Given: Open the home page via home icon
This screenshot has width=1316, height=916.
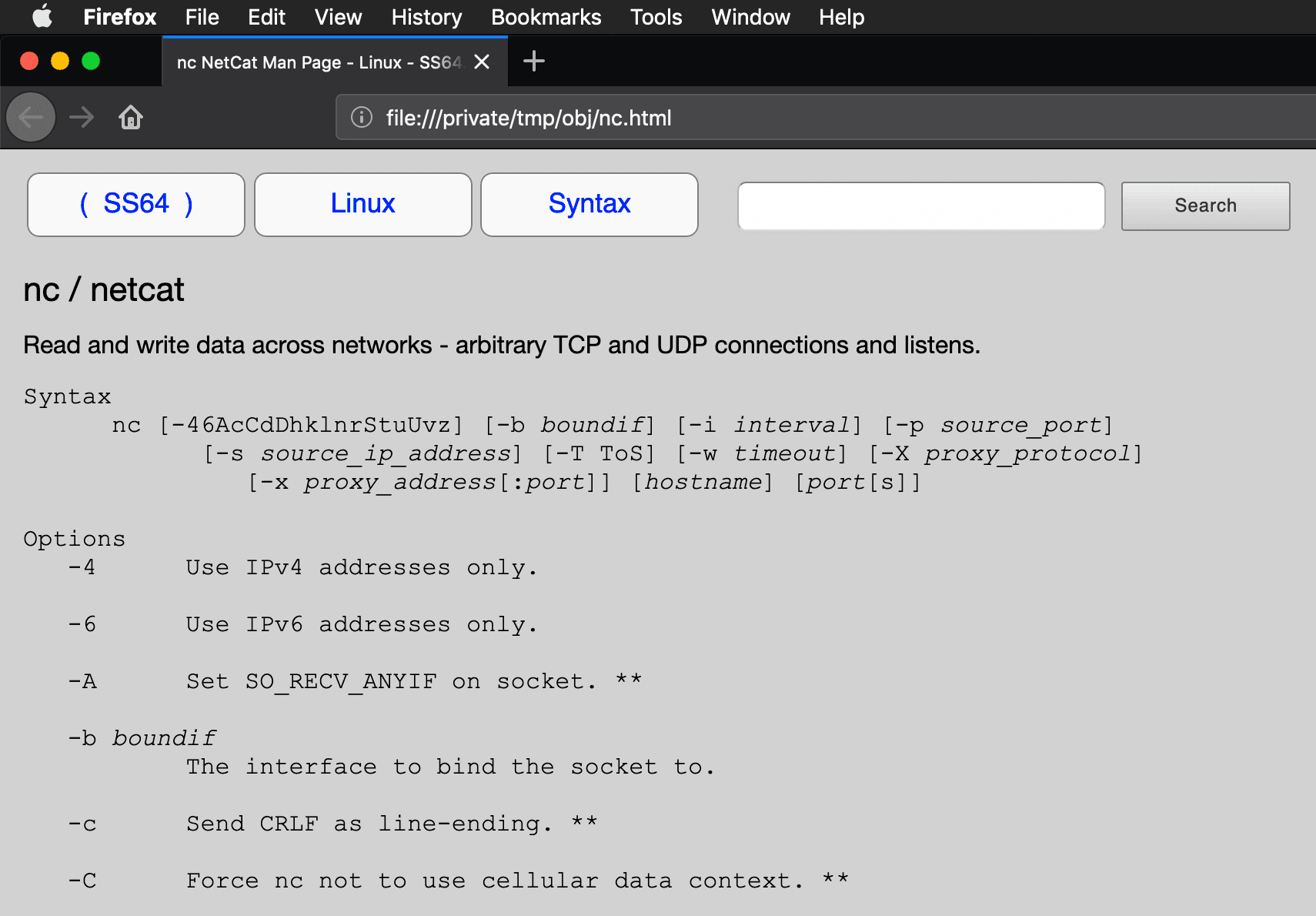Looking at the screenshot, I should coord(130,117).
